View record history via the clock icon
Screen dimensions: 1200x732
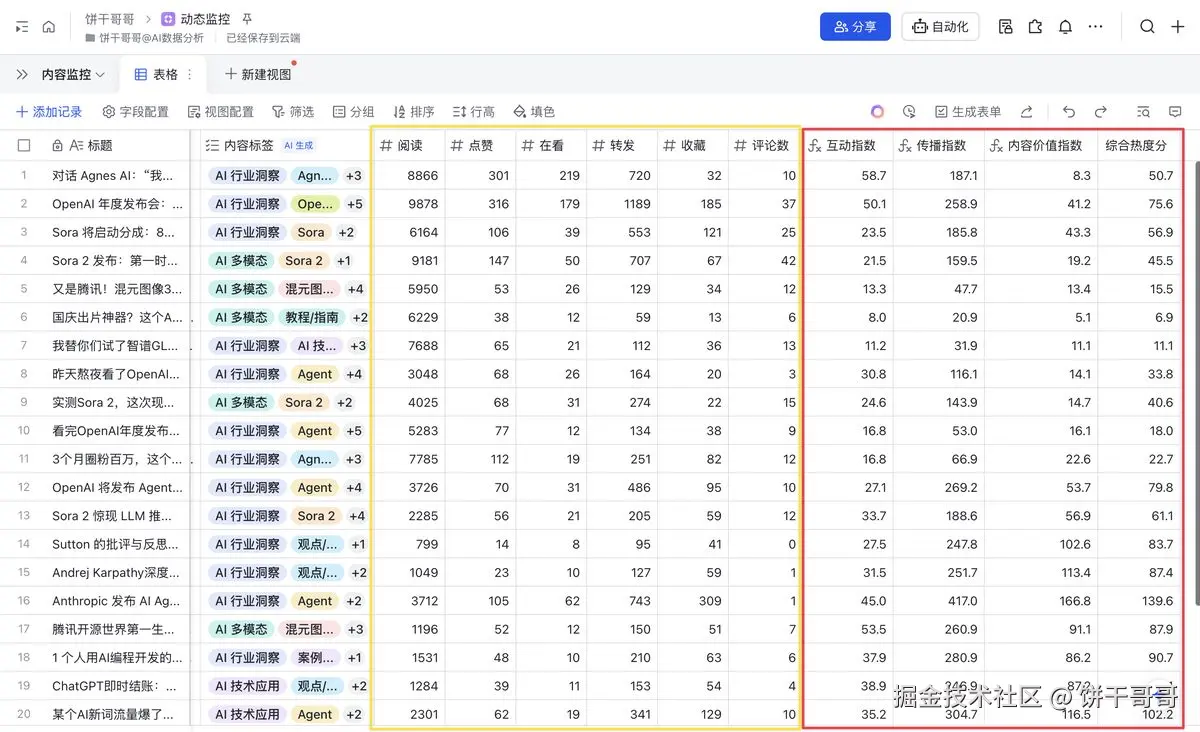pos(909,111)
